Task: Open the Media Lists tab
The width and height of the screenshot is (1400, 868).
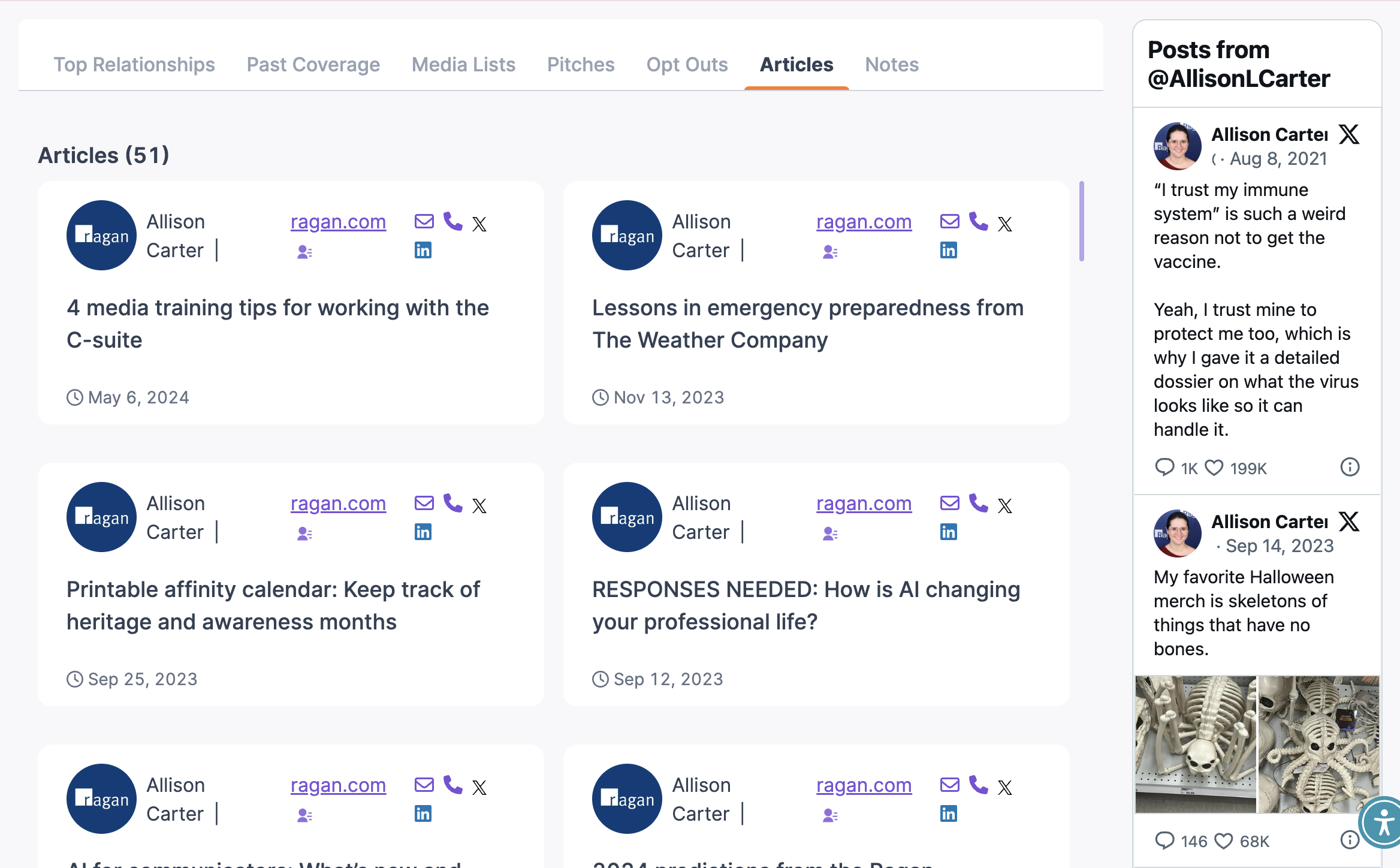Action: pyautogui.click(x=463, y=64)
